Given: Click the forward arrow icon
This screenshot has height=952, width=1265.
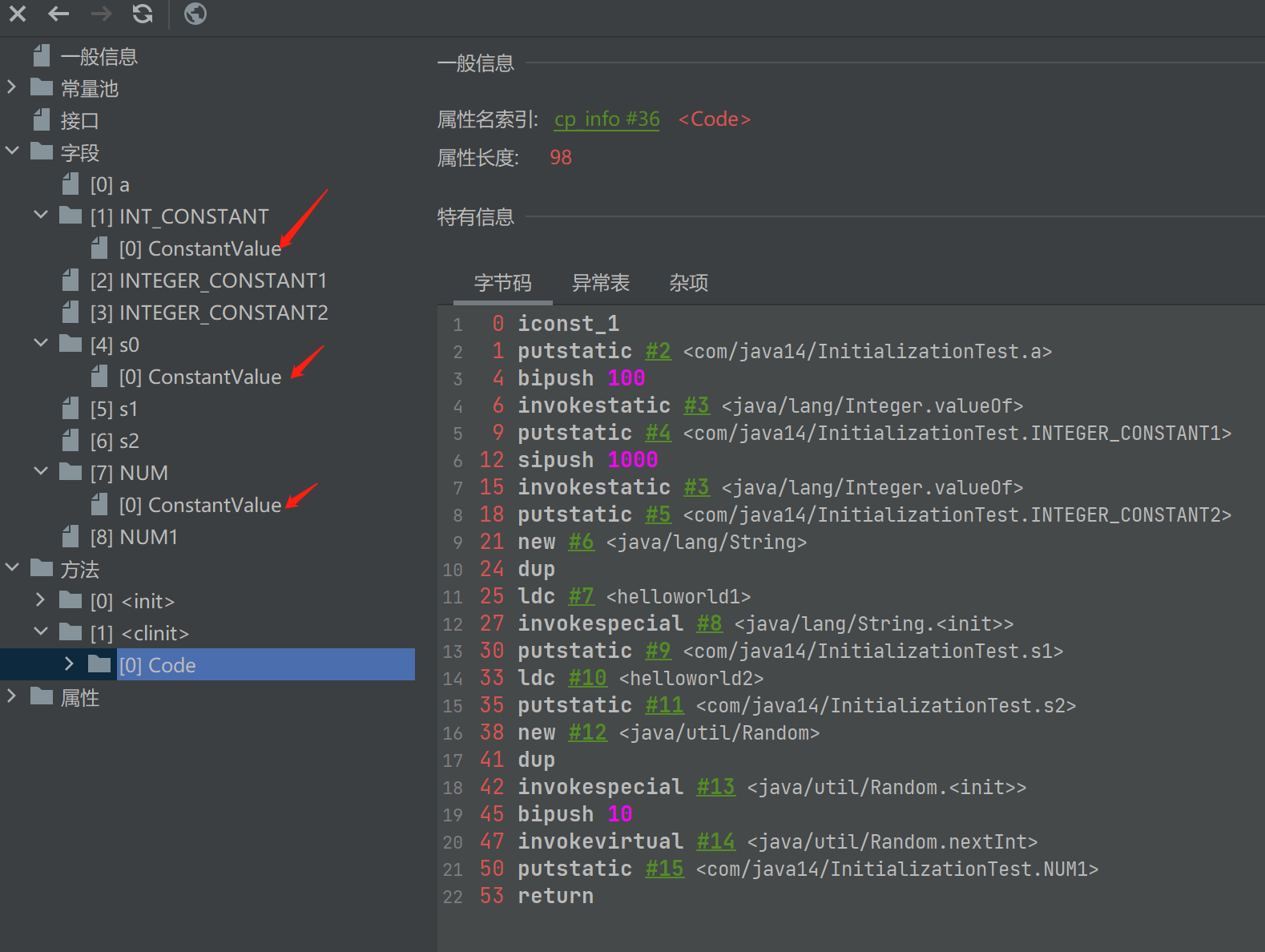Looking at the screenshot, I should (101, 14).
